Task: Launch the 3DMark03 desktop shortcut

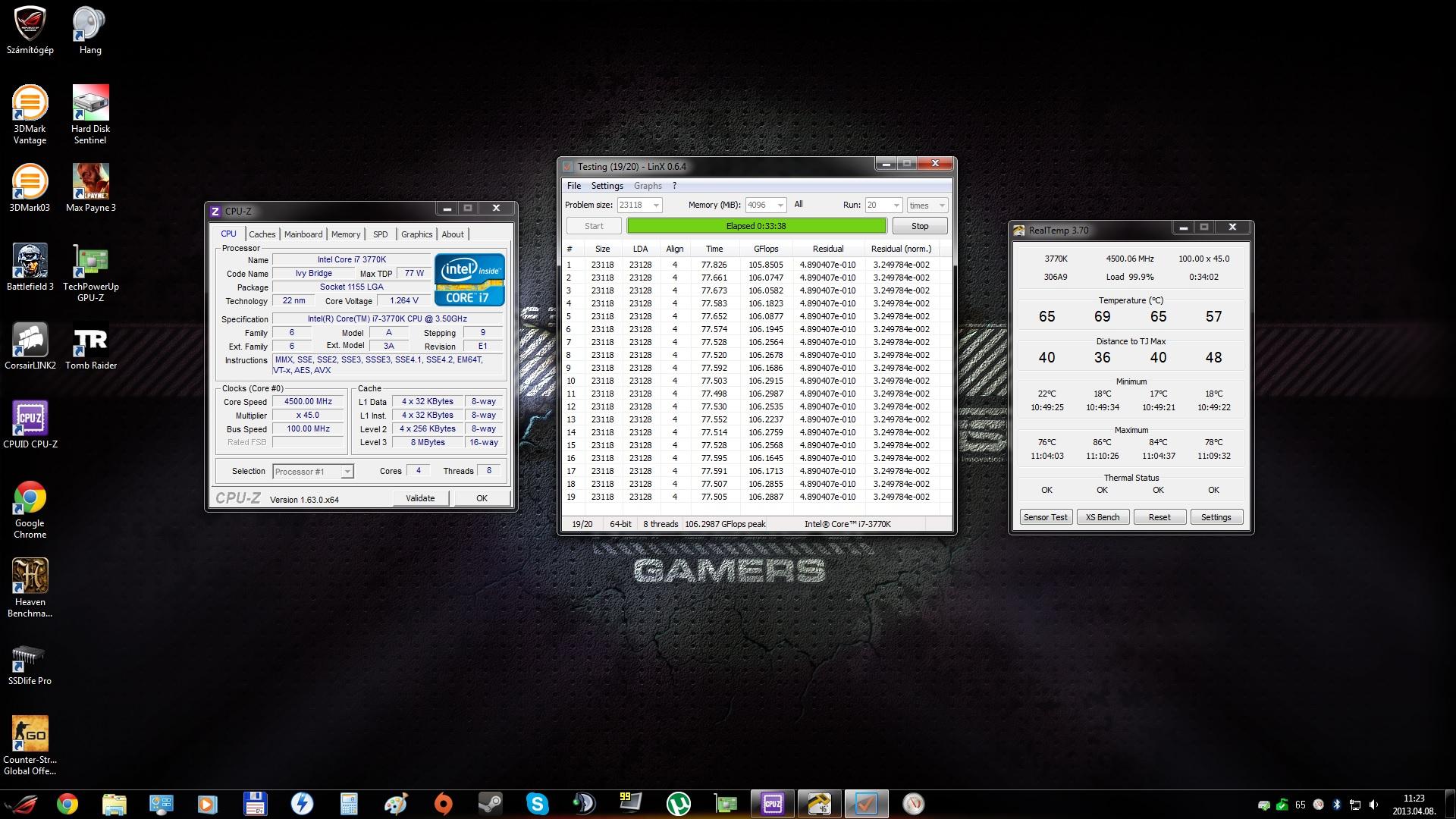Action: point(30,188)
